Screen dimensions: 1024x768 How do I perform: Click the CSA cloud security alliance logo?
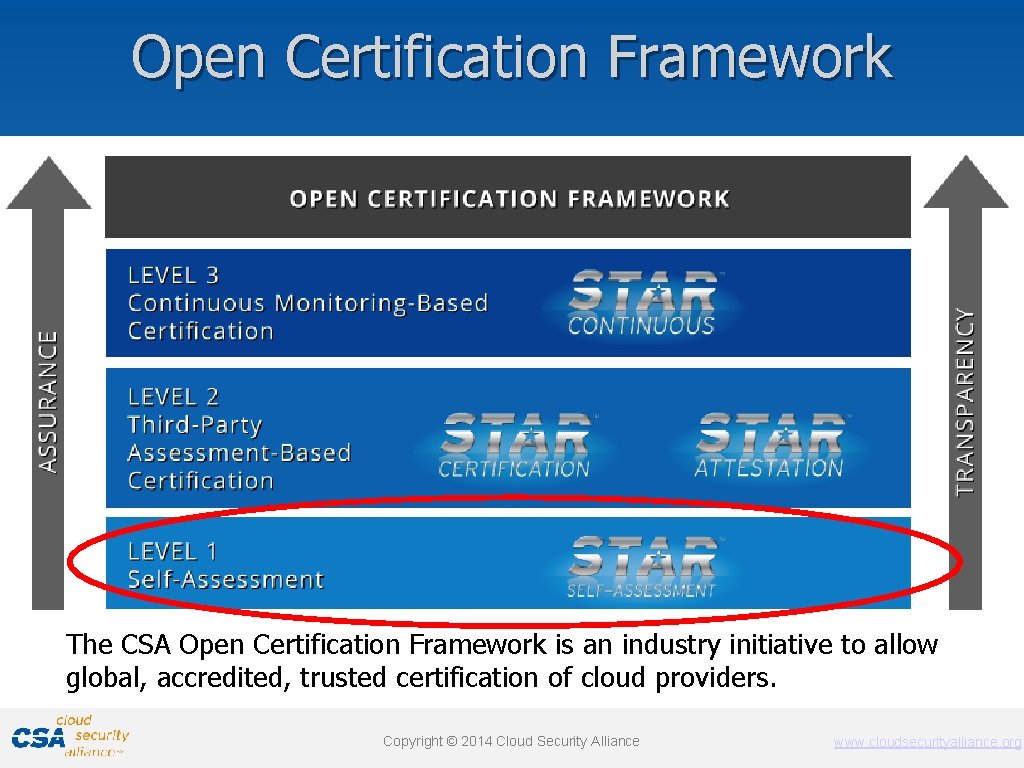68,738
